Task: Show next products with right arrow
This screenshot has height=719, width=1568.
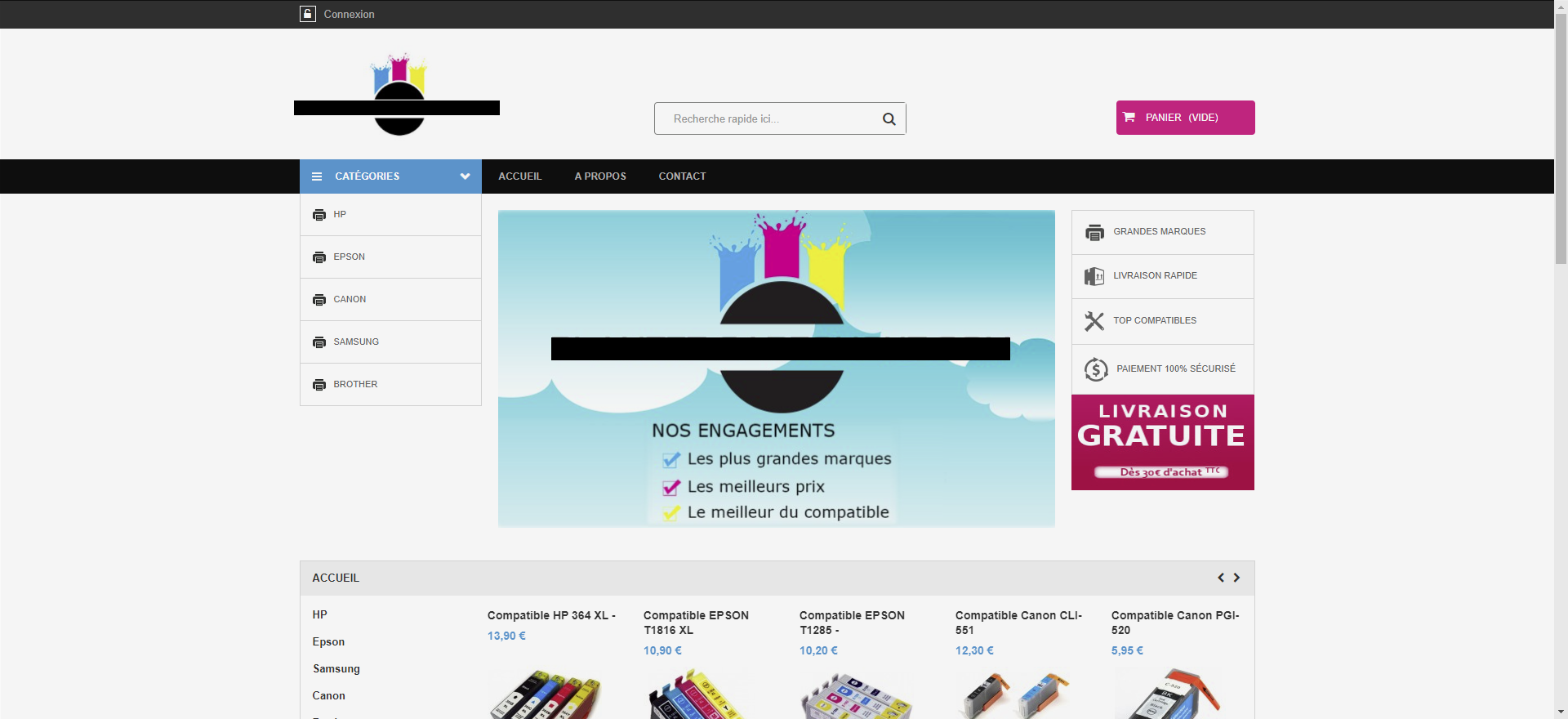Action: [1236, 578]
